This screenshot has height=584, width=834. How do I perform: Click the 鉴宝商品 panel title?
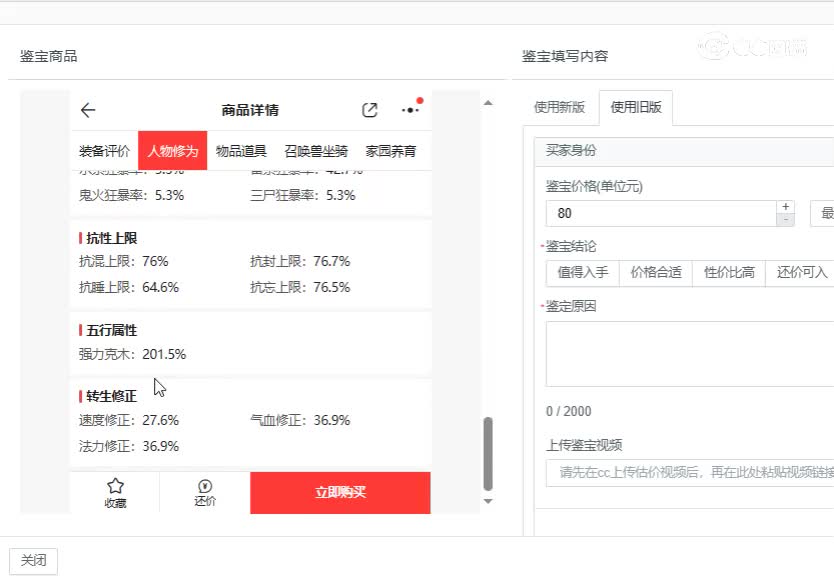[x=48, y=56]
